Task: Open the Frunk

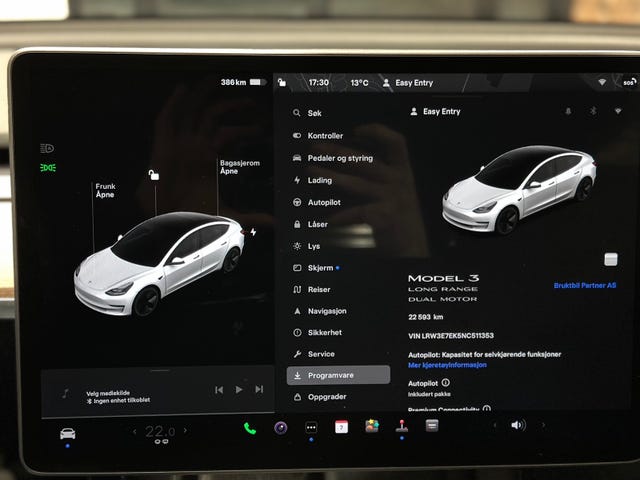Action: 105,190
